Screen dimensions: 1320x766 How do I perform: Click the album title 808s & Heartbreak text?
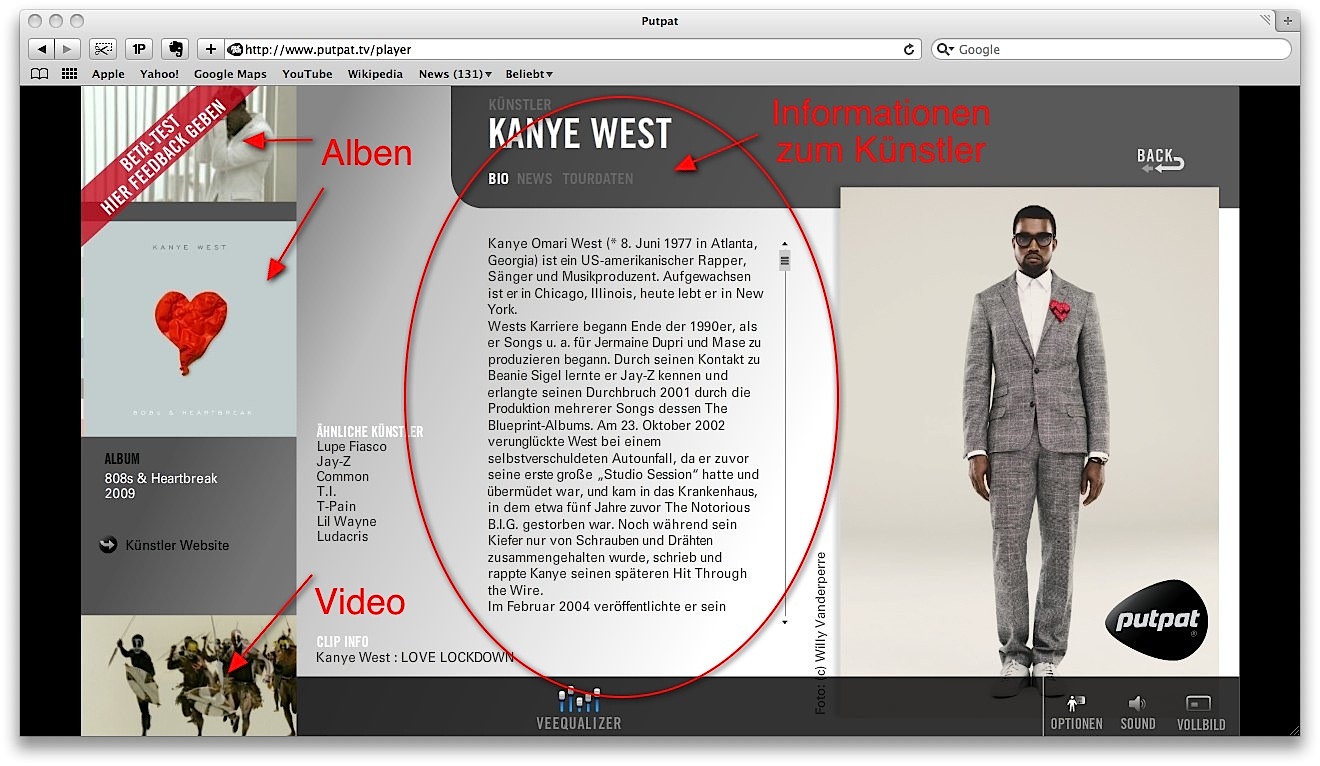click(161, 478)
